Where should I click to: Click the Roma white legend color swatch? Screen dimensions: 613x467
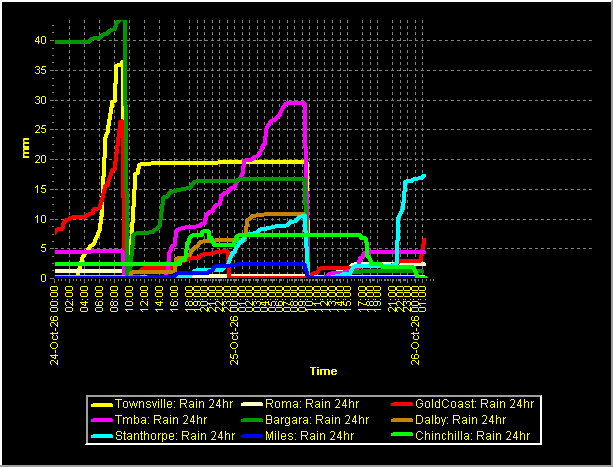pyautogui.click(x=252, y=405)
